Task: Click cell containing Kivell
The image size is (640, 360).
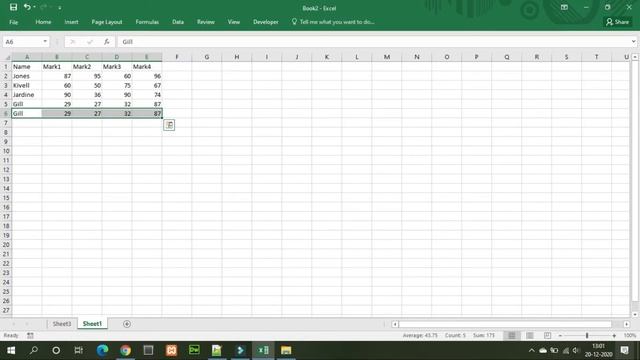Action: pos(27,85)
